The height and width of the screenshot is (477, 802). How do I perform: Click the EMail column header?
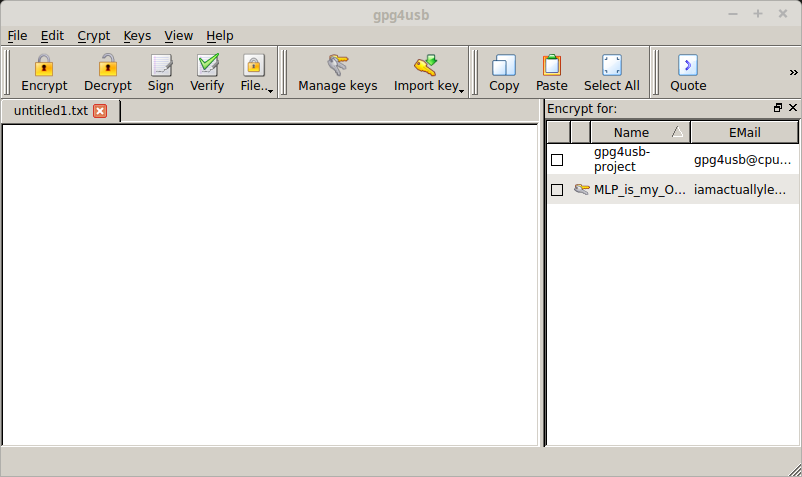pos(744,132)
